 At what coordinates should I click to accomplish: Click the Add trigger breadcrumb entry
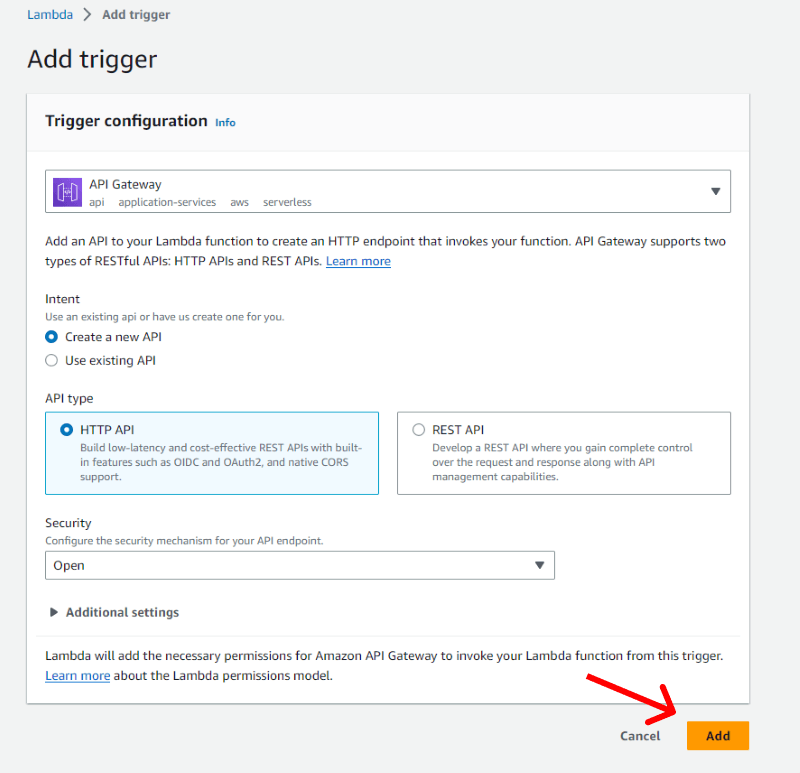pyautogui.click(x=136, y=14)
